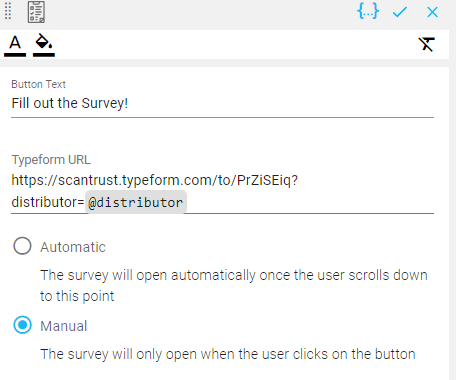Select the Manual radio button
The height and width of the screenshot is (380, 458).
pos(22,325)
